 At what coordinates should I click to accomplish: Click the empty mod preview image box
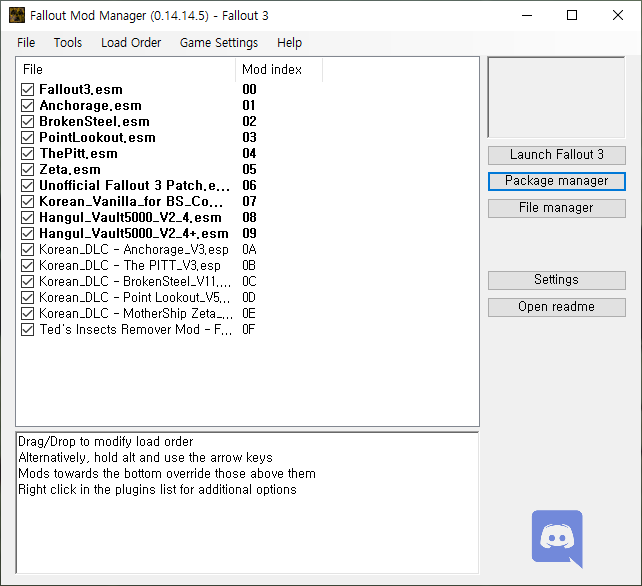pyautogui.click(x=556, y=97)
